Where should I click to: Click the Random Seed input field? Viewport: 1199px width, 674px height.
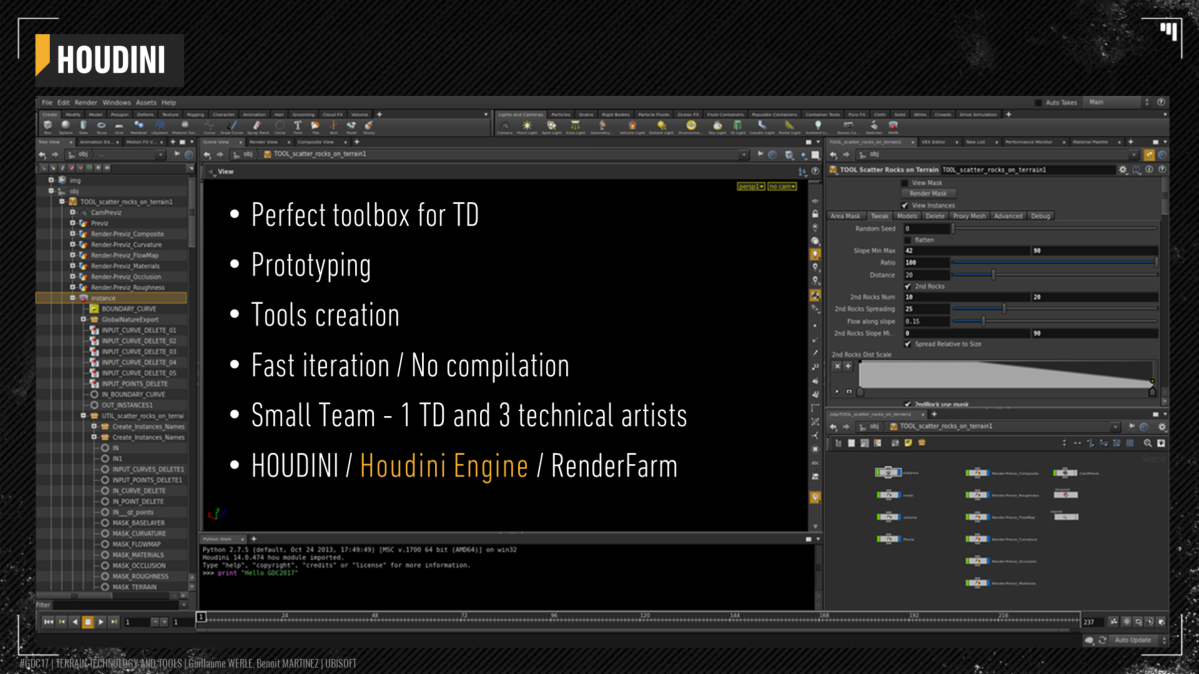click(x=926, y=229)
